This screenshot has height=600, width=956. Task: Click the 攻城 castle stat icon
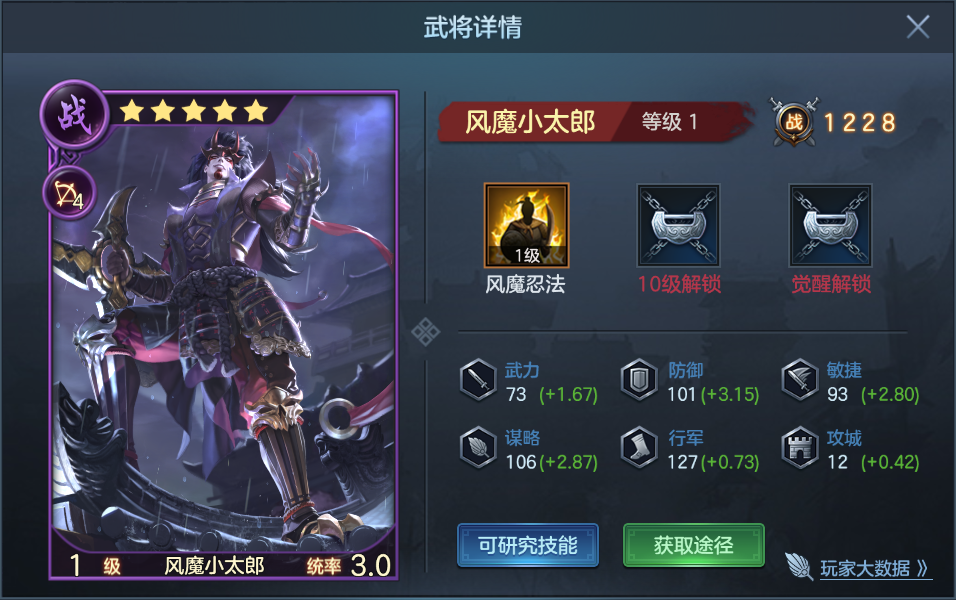click(800, 448)
